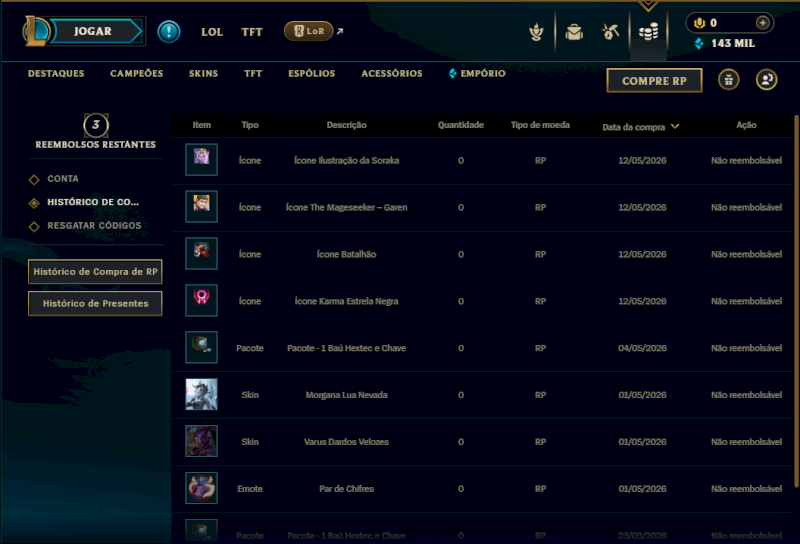Open the DESTAQUES store tab

(x=56, y=73)
